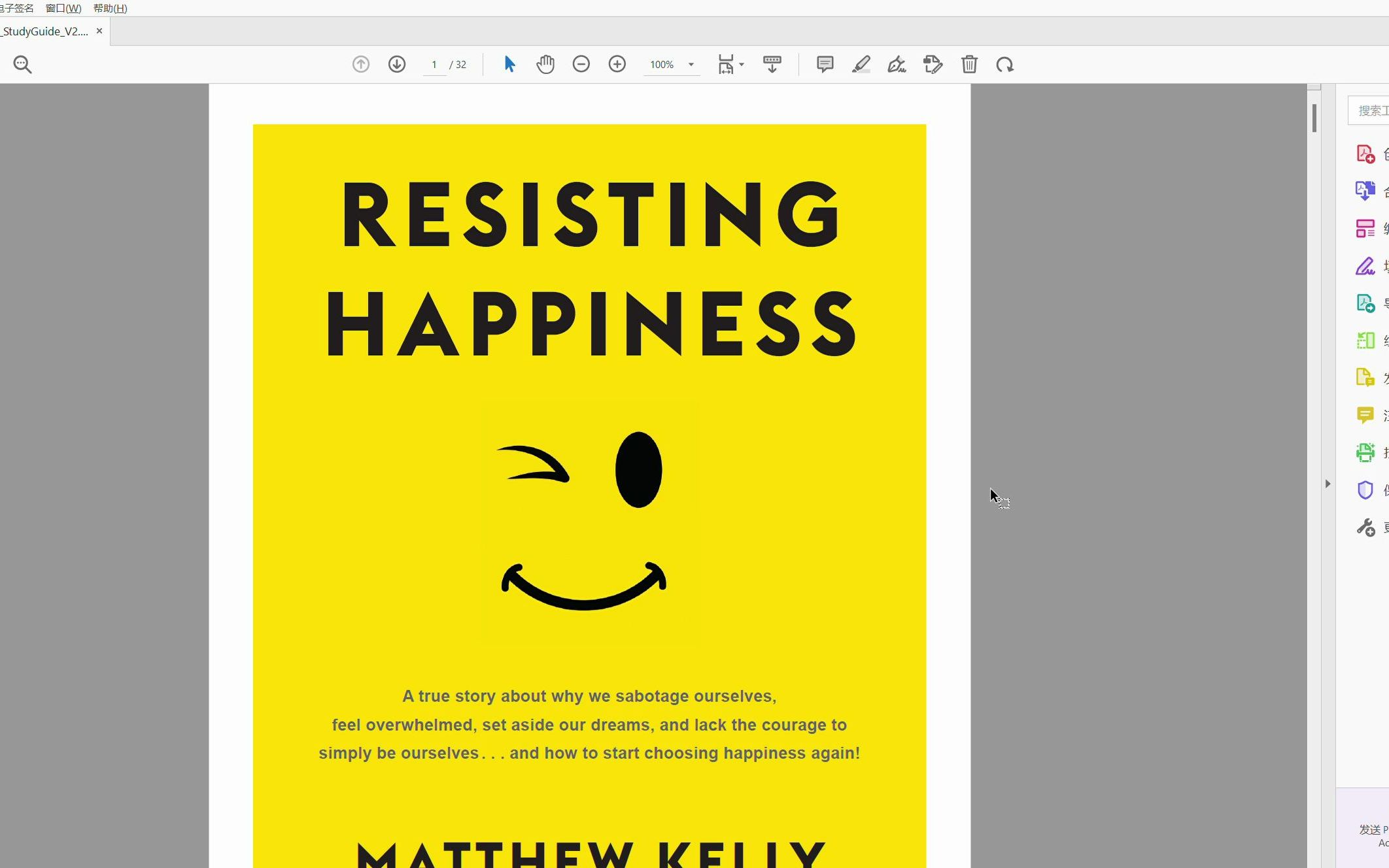This screenshot has width=1389, height=868.
Task: Add a sticky note comment
Action: pos(825,64)
